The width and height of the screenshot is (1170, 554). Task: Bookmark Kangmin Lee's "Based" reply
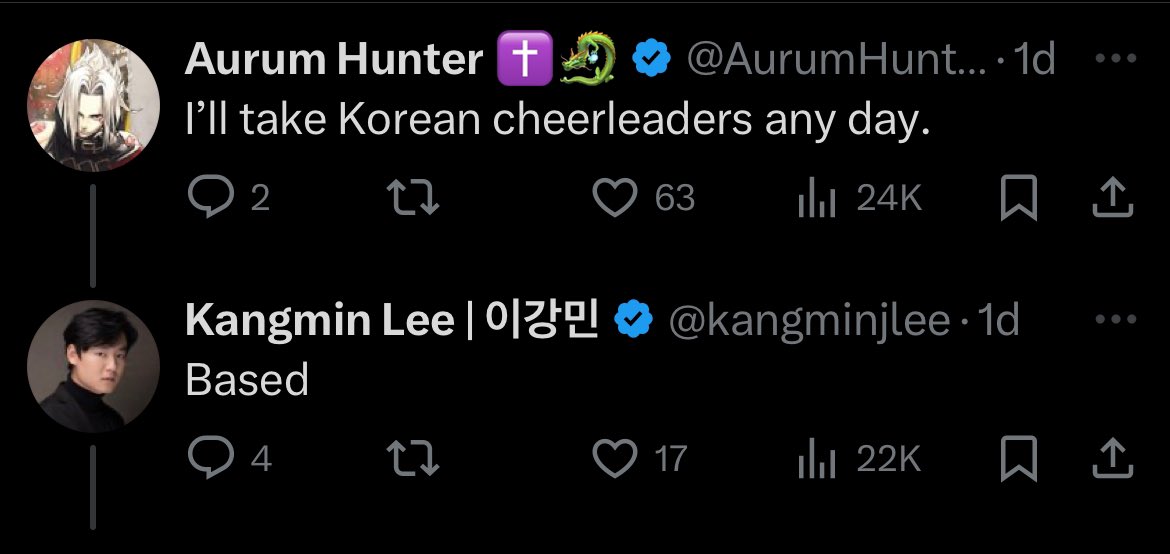[1017, 459]
